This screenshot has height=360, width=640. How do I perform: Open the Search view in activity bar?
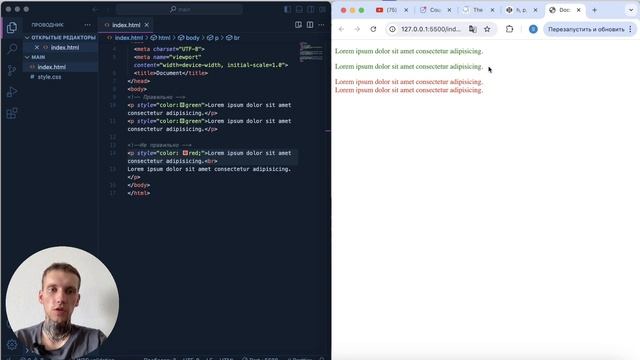(x=12, y=49)
